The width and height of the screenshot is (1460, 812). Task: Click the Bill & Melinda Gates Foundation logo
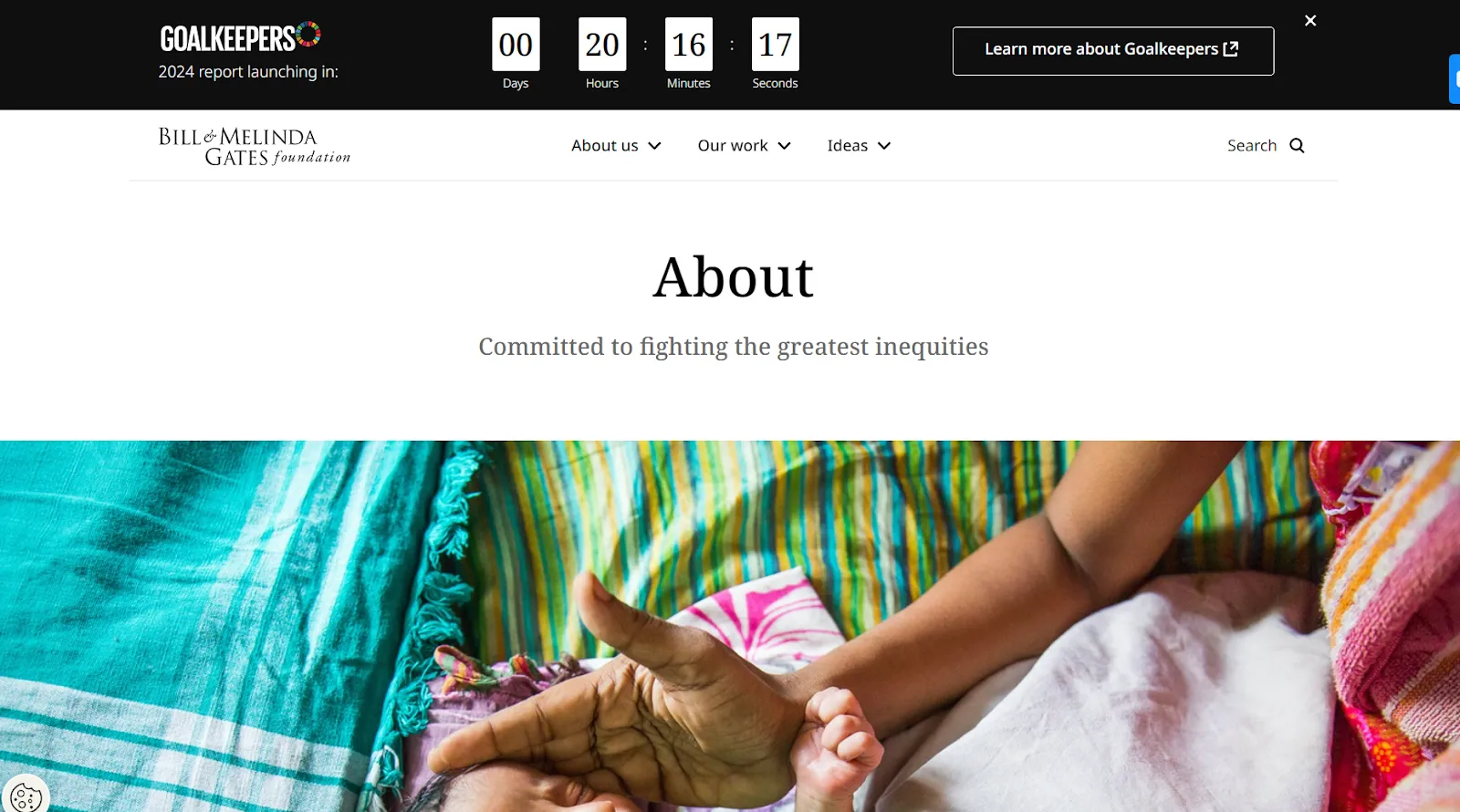(255, 146)
